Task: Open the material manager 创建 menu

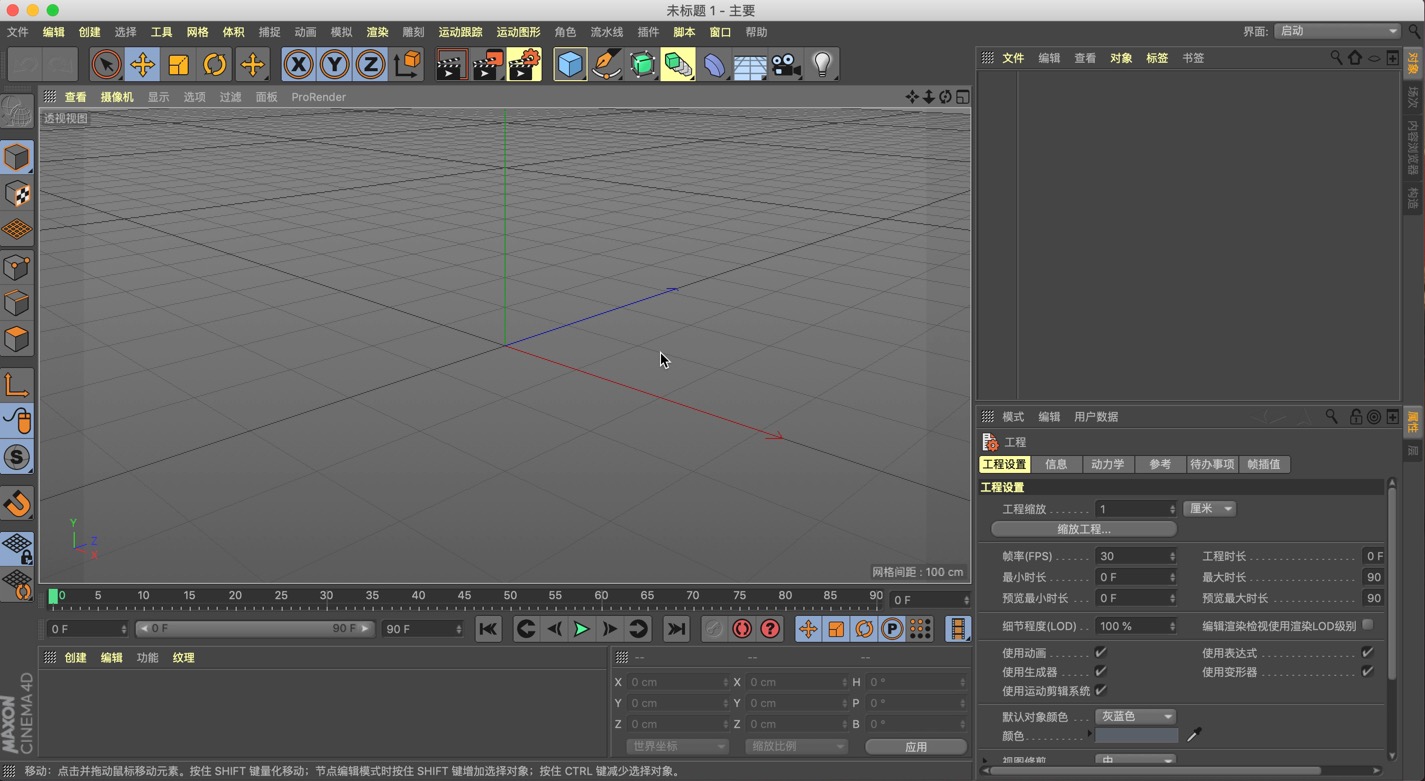Action: point(75,658)
